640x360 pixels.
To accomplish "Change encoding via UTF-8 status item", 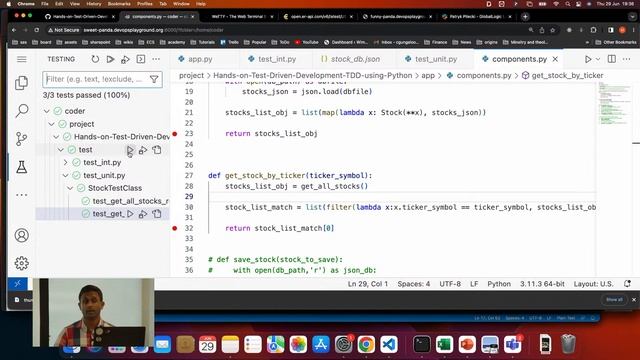I will (450, 284).
